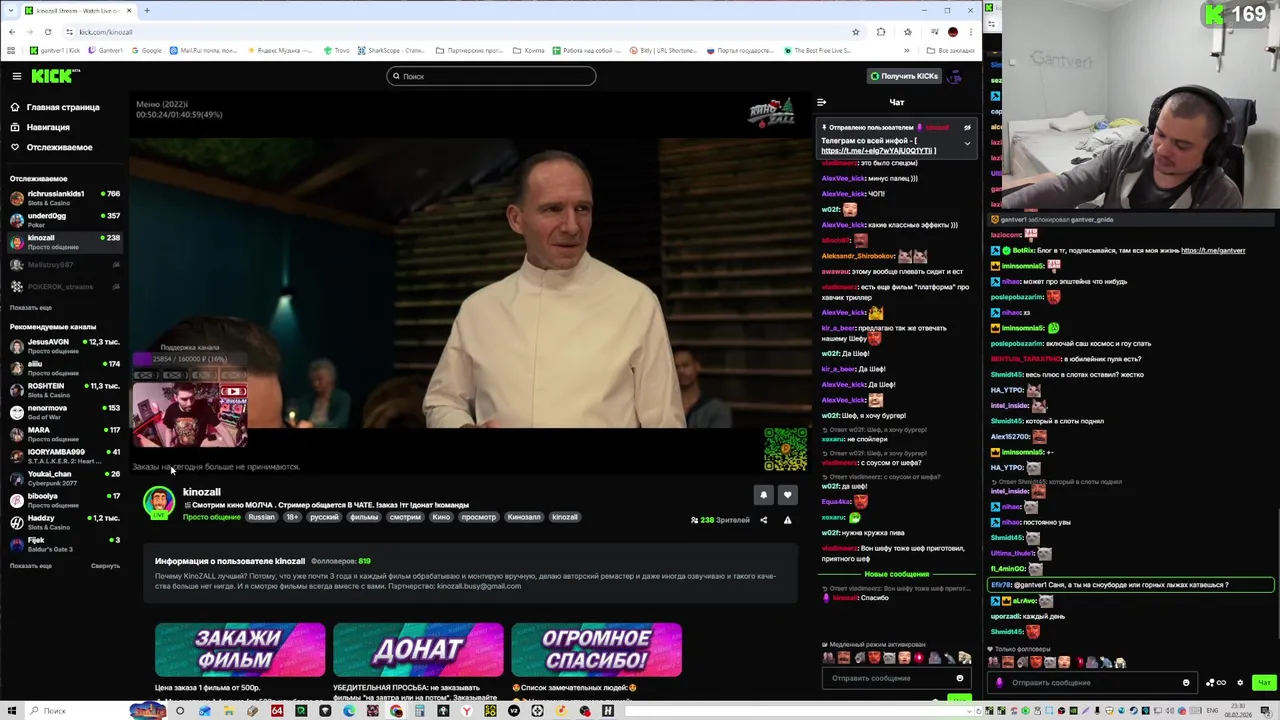Open ROSHTEIN recommended channel
This screenshot has height=720, width=1280.
click(x=64, y=390)
